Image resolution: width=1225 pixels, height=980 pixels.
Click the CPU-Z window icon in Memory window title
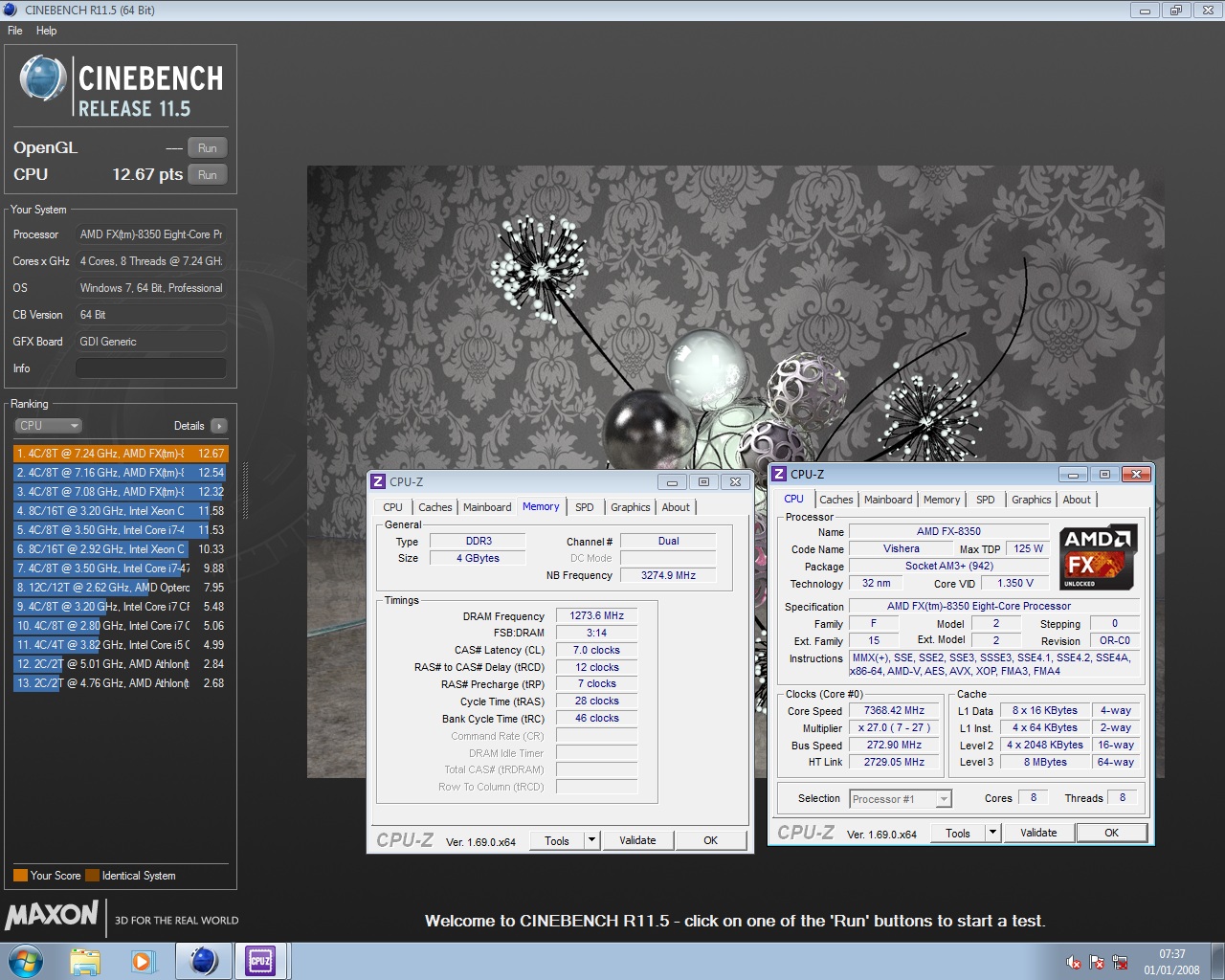coord(379,481)
